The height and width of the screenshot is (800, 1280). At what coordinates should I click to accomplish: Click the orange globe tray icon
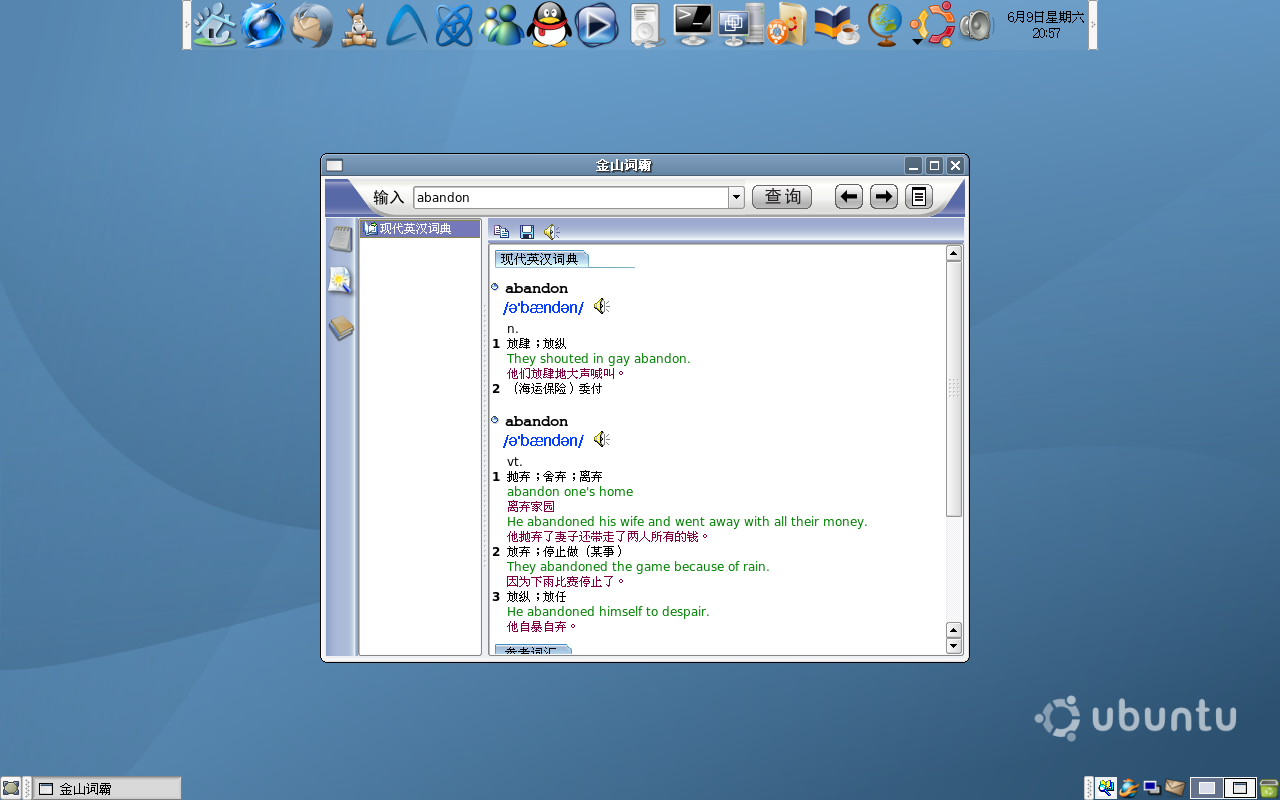pyautogui.click(x=1129, y=788)
